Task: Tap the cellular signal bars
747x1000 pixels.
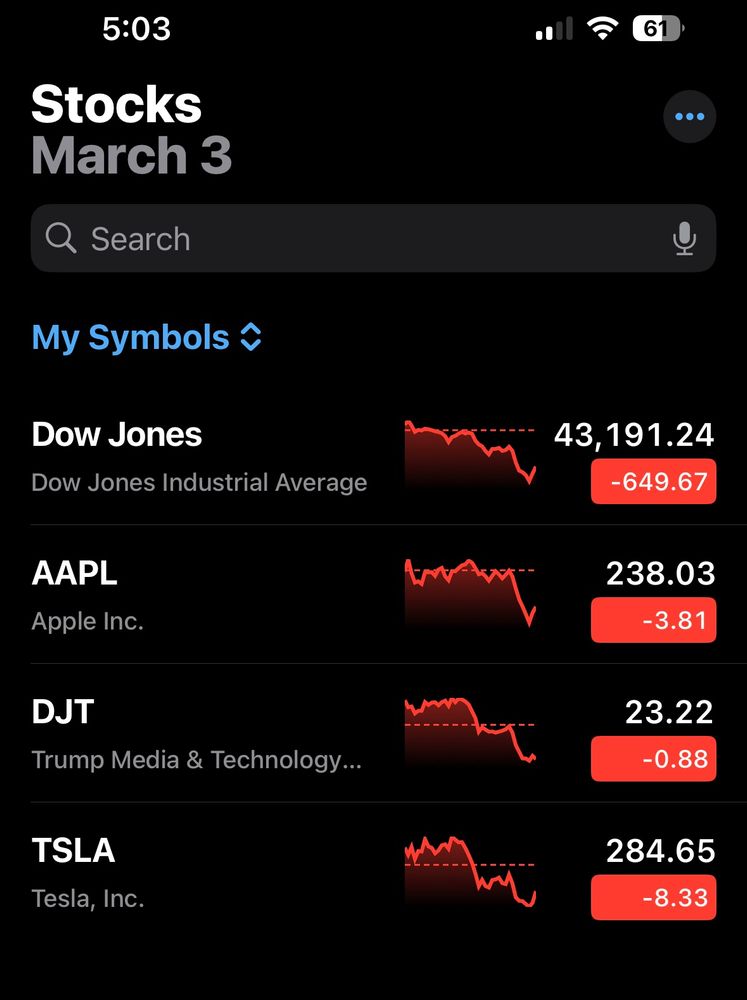Action: pyautogui.click(x=554, y=30)
